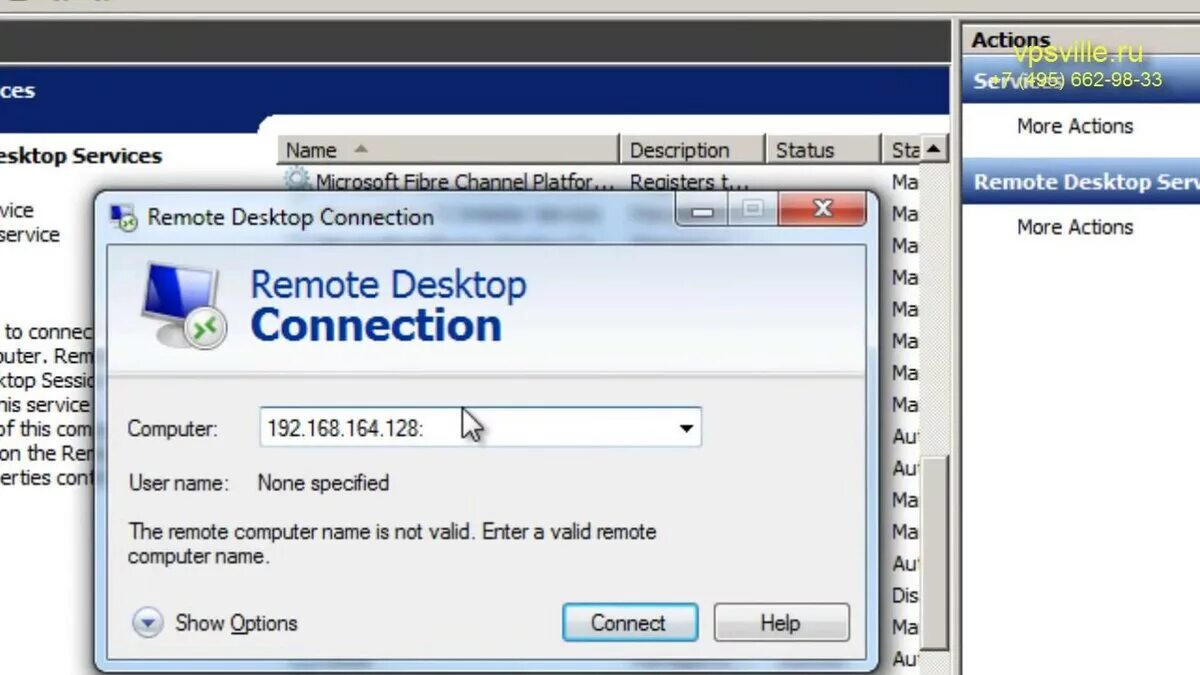The image size is (1200, 675).
Task: Click the Description column header
Action: (692, 148)
